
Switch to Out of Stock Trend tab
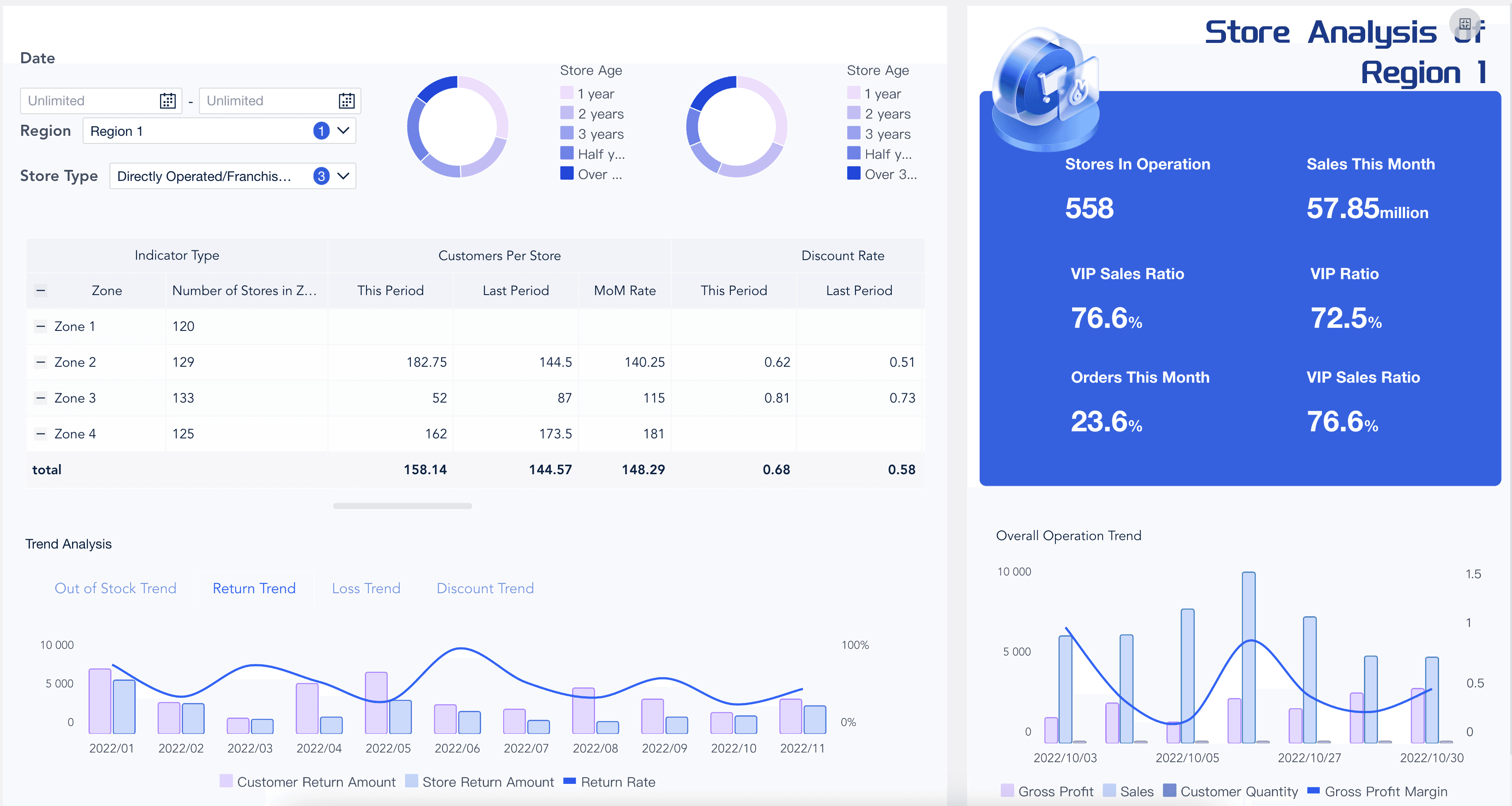[115, 588]
